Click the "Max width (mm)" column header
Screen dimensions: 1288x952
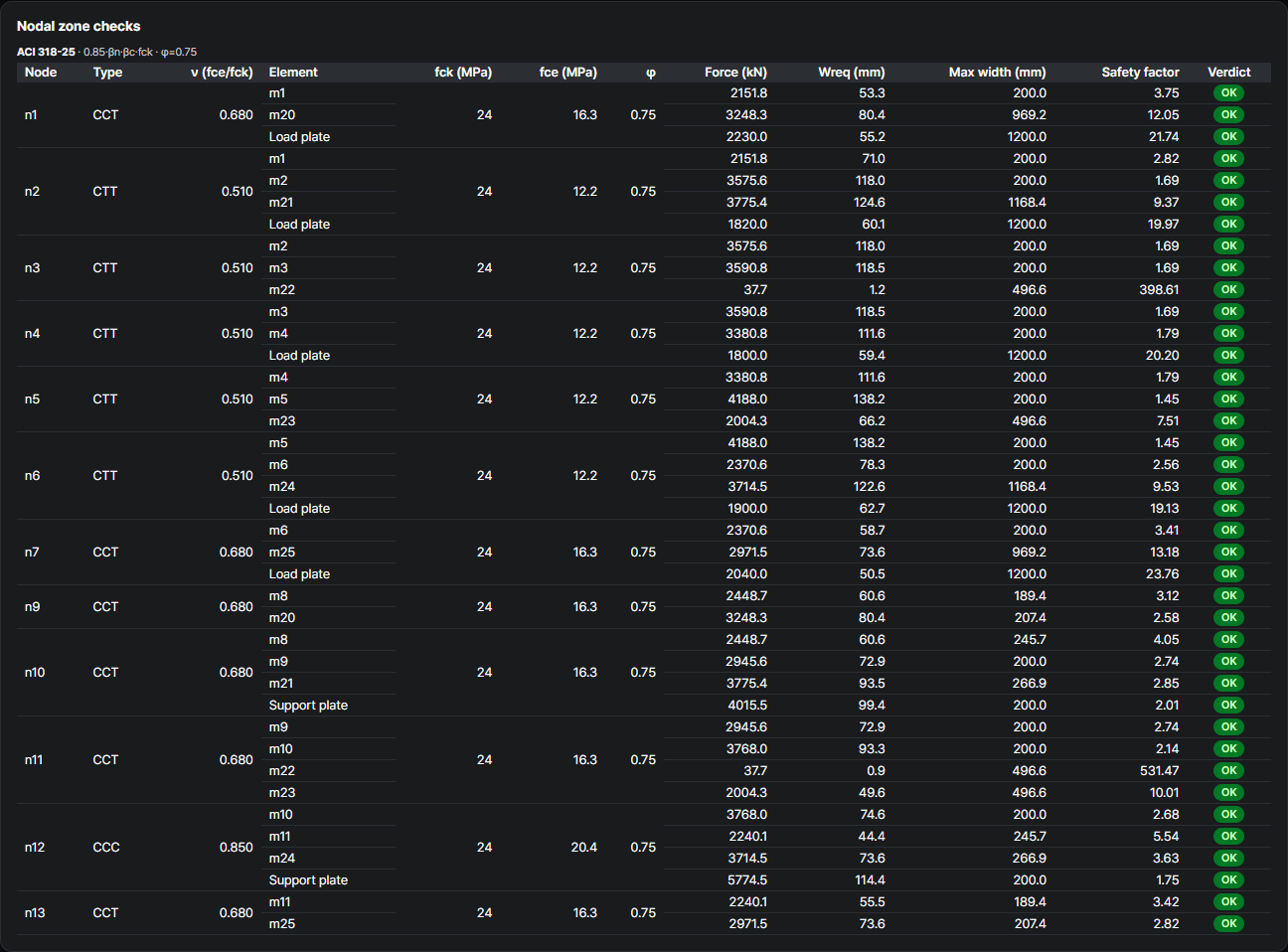tap(997, 73)
